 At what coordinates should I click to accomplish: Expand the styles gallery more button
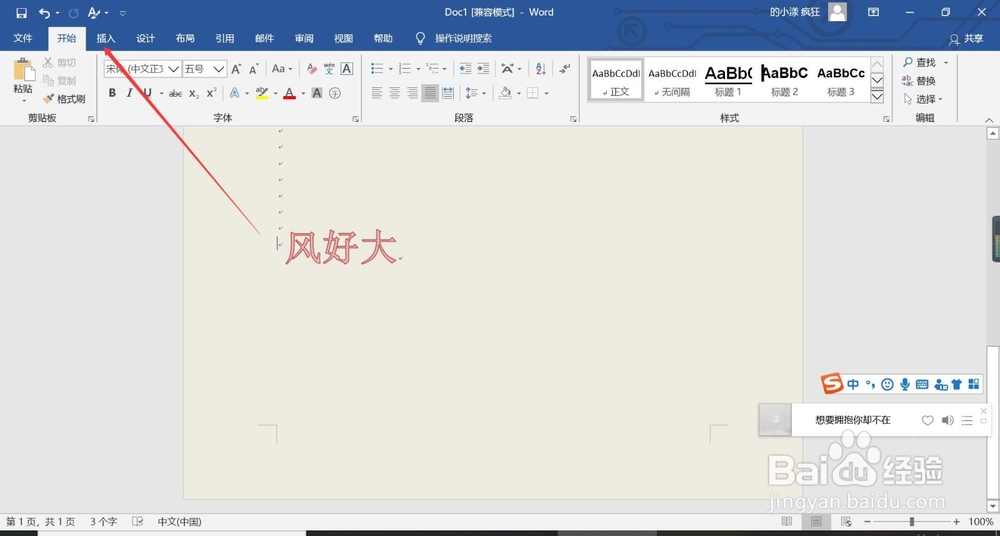(x=877, y=96)
